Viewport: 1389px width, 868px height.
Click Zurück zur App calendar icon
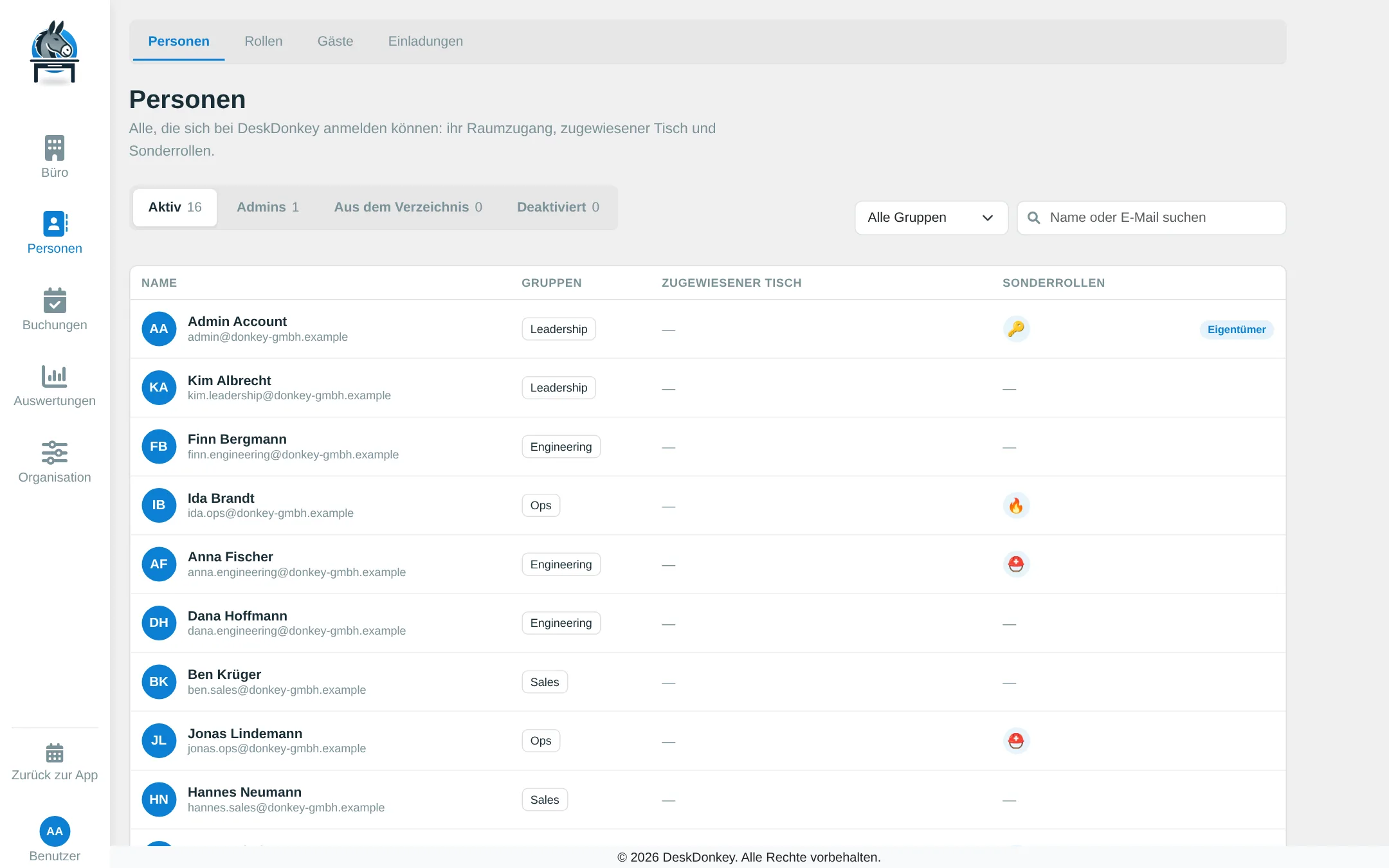click(55, 753)
